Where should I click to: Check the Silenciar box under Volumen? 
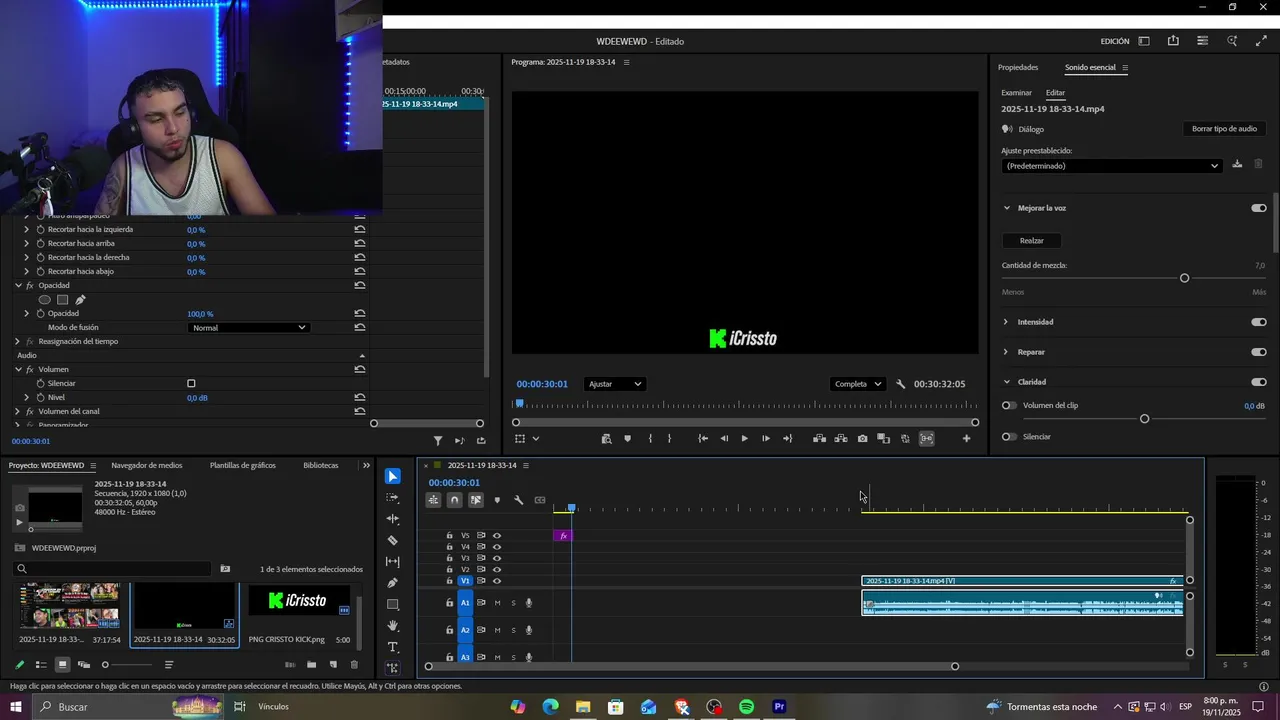click(191, 384)
